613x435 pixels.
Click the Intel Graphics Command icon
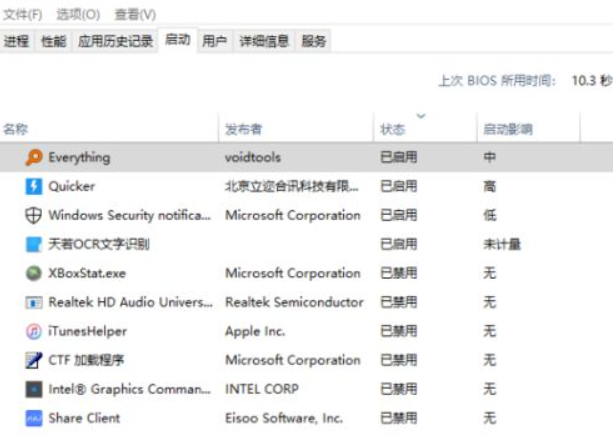point(34,389)
